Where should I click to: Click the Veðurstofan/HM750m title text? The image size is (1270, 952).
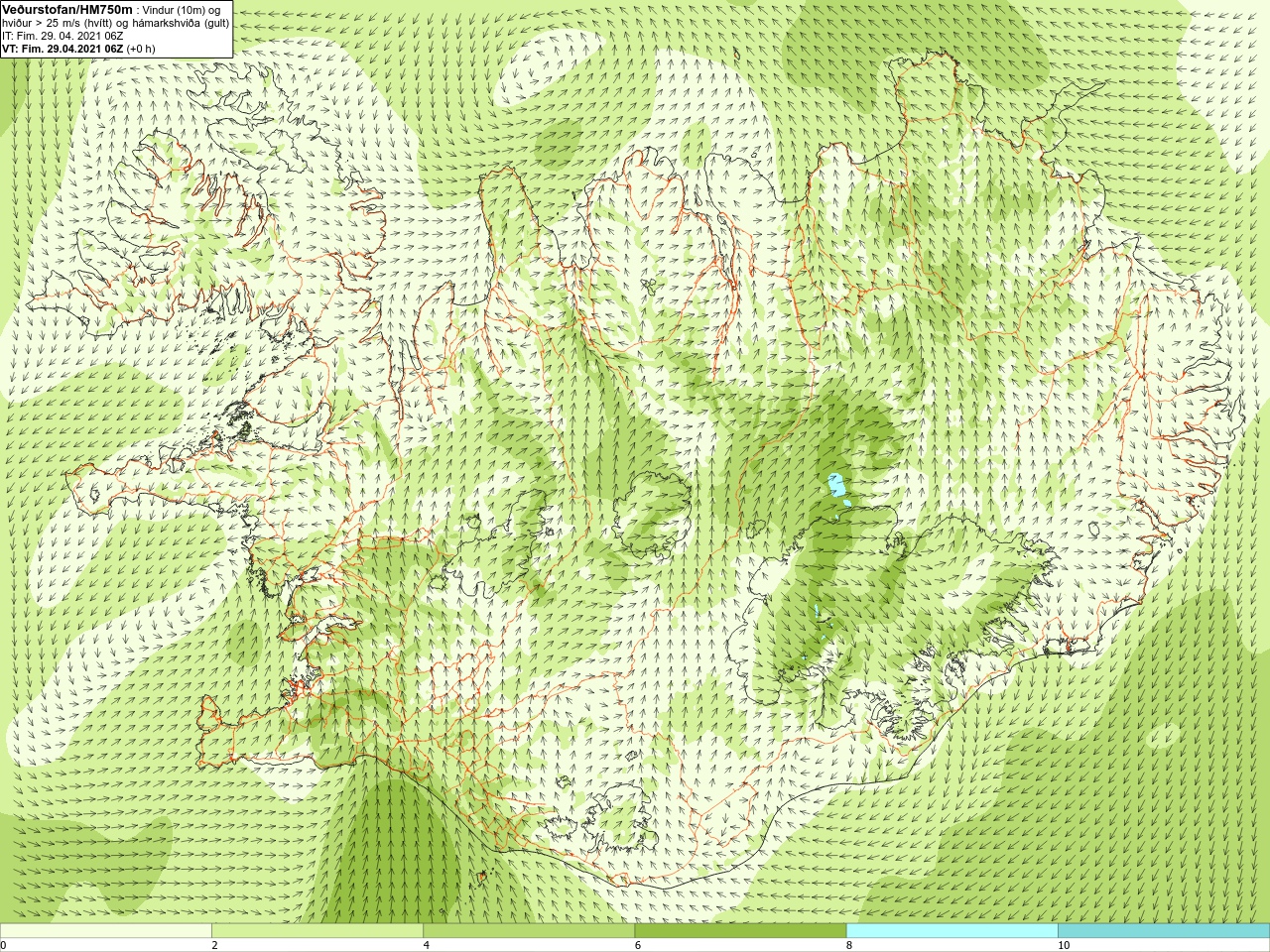click(x=67, y=9)
